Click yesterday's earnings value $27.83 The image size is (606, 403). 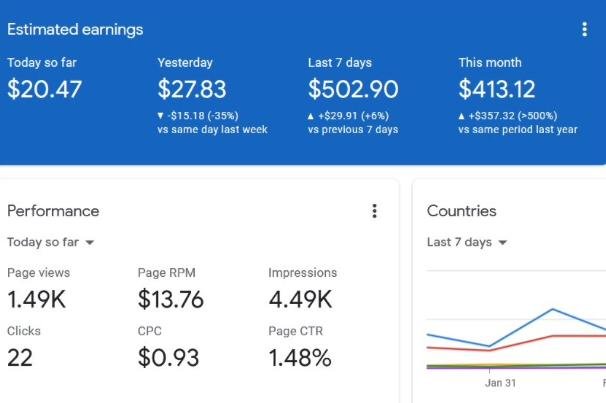coord(192,89)
